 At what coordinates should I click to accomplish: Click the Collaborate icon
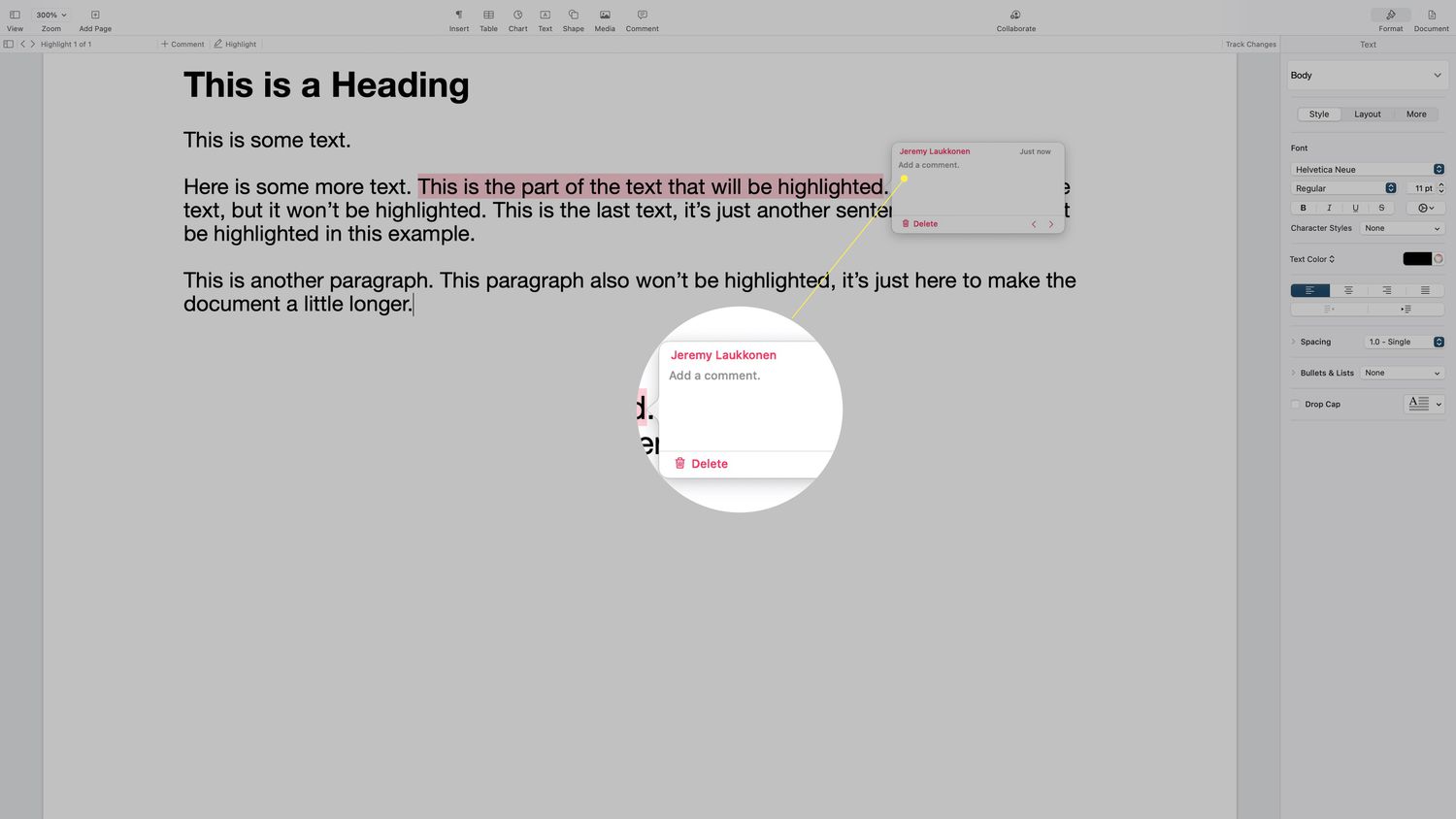1015,16
